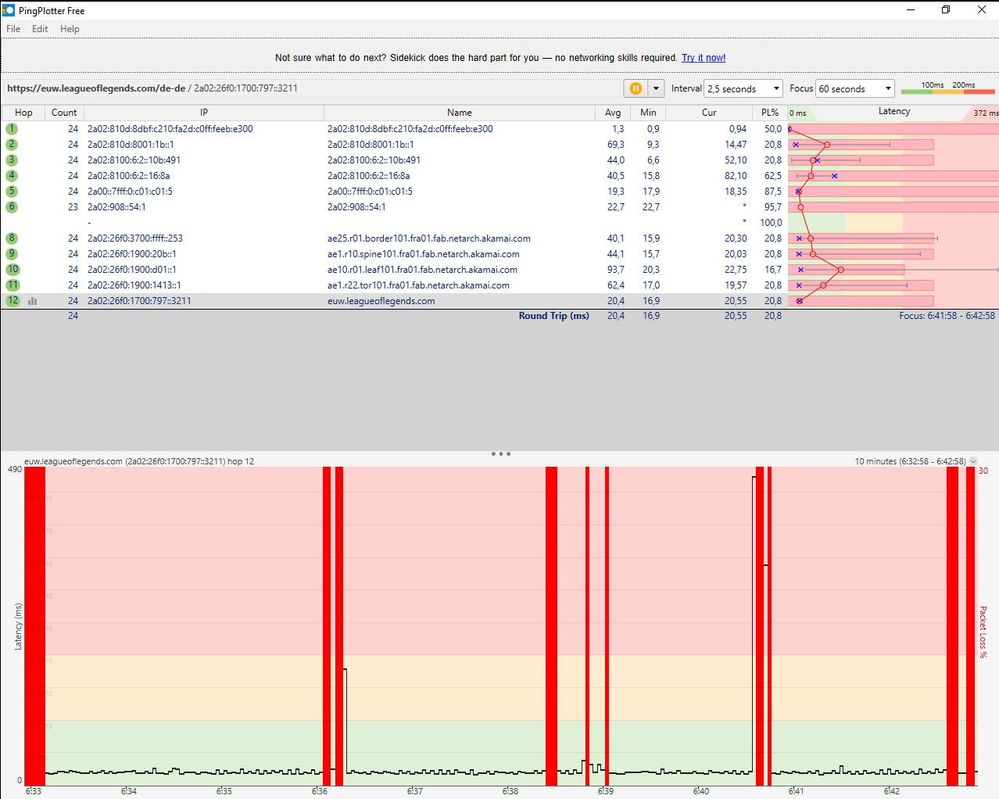This screenshot has height=799, width=999.
Task: Click the three-dot splitter handle above timeline graph
Action: point(501,454)
